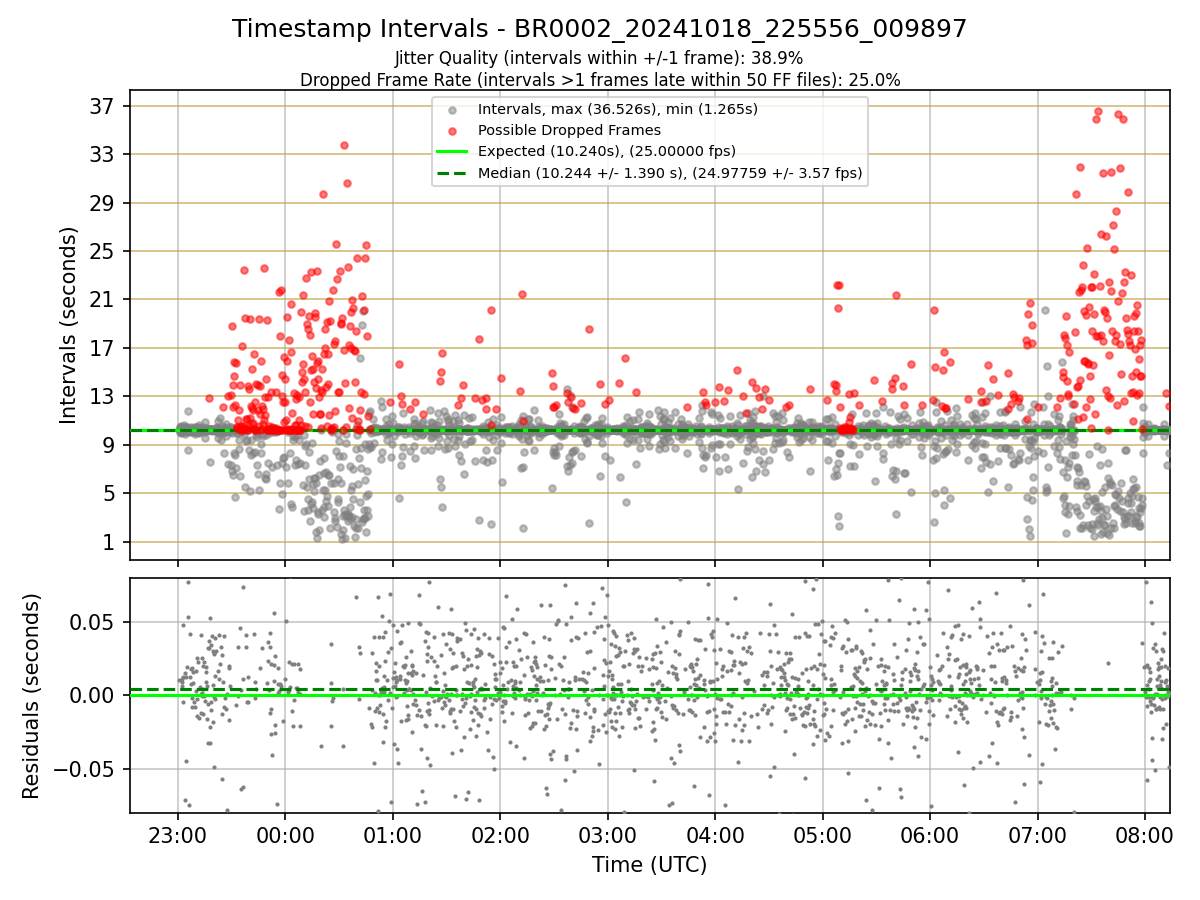This screenshot has width=1200, height=900.
Task: Select the Jitter Quality 38.9% subtitle line
Action: coord(599,58)
